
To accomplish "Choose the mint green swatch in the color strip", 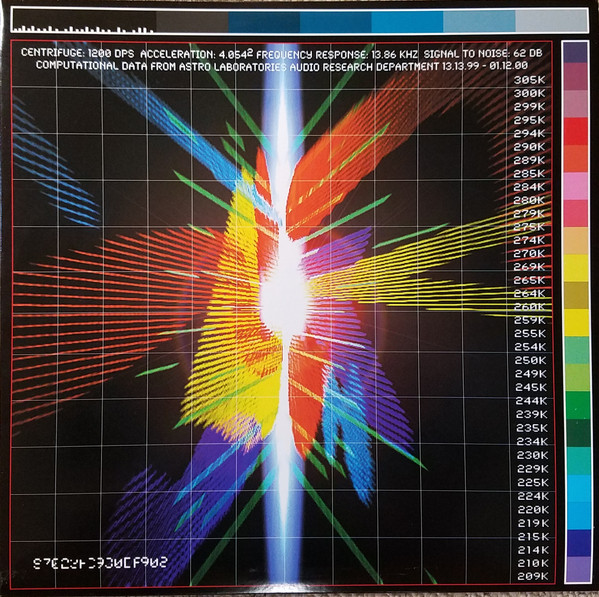I will coord(577,350).
